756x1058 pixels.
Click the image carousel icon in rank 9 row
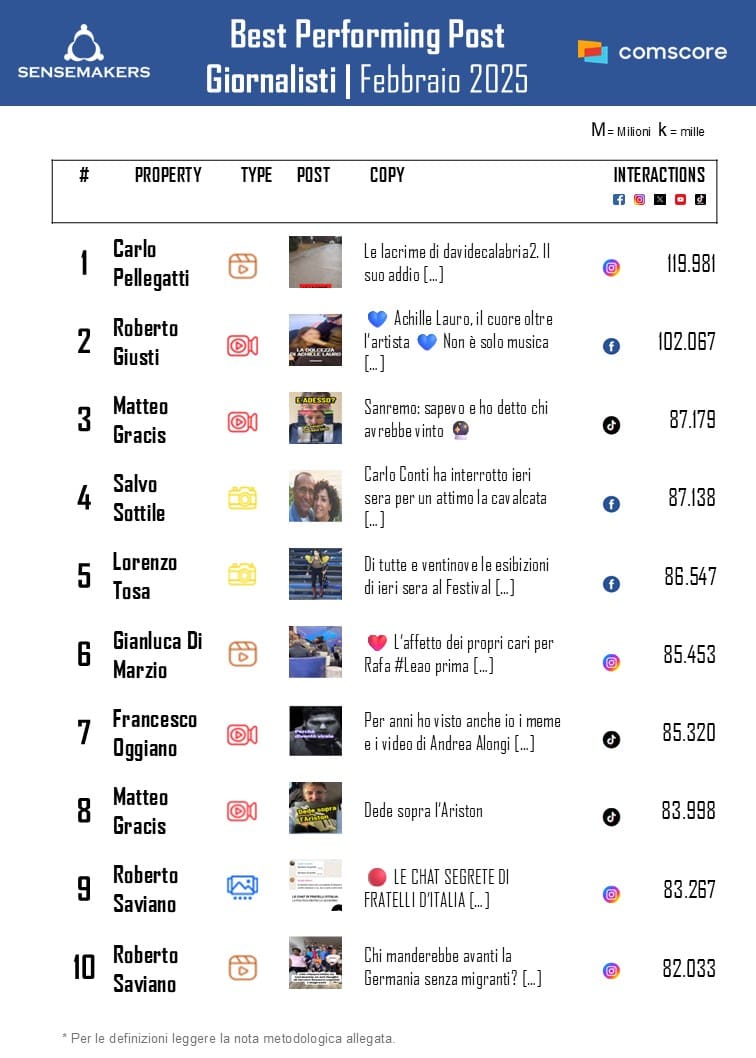[x=242, y=887]
